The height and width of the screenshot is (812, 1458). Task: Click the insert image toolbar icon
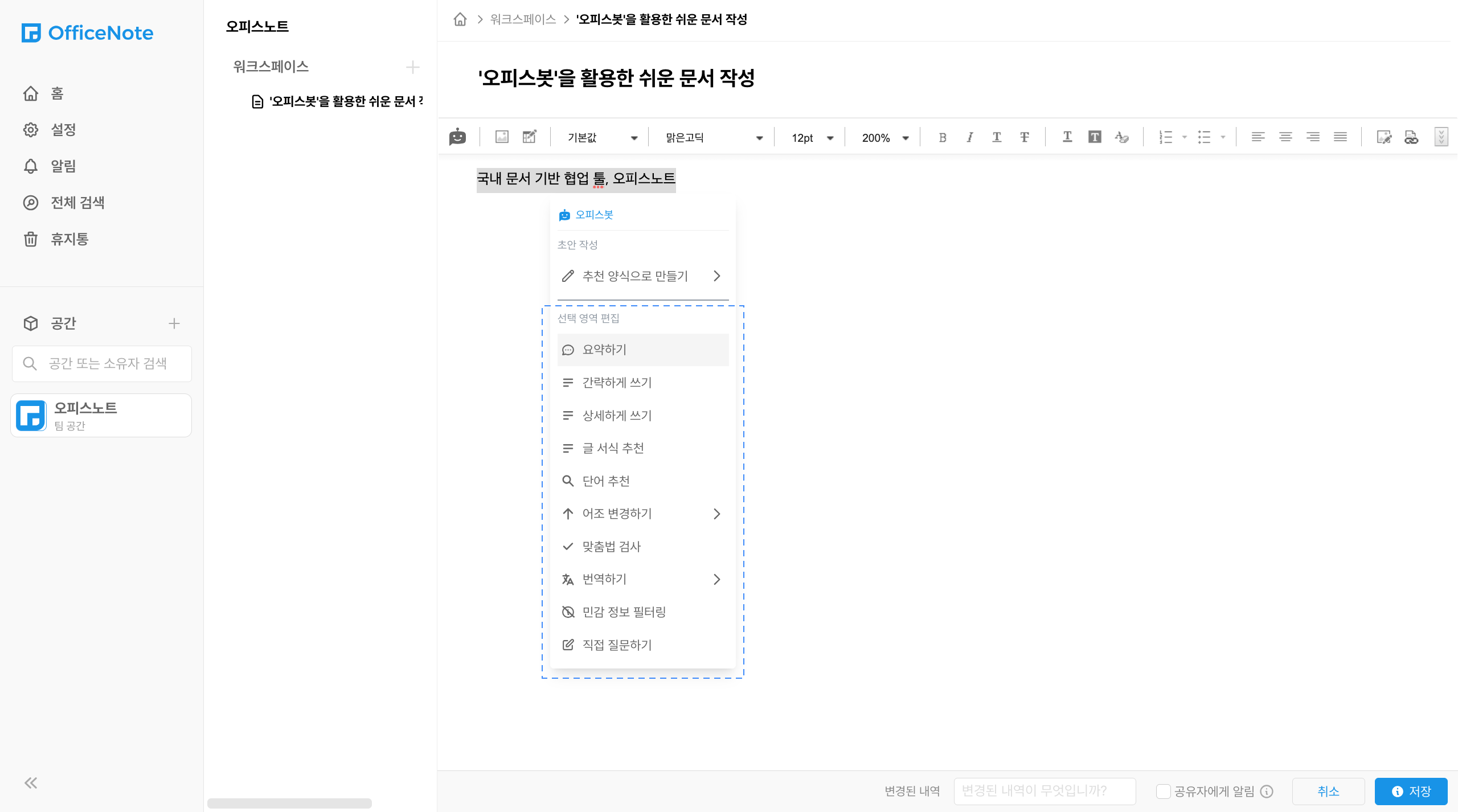pos(501,137)
